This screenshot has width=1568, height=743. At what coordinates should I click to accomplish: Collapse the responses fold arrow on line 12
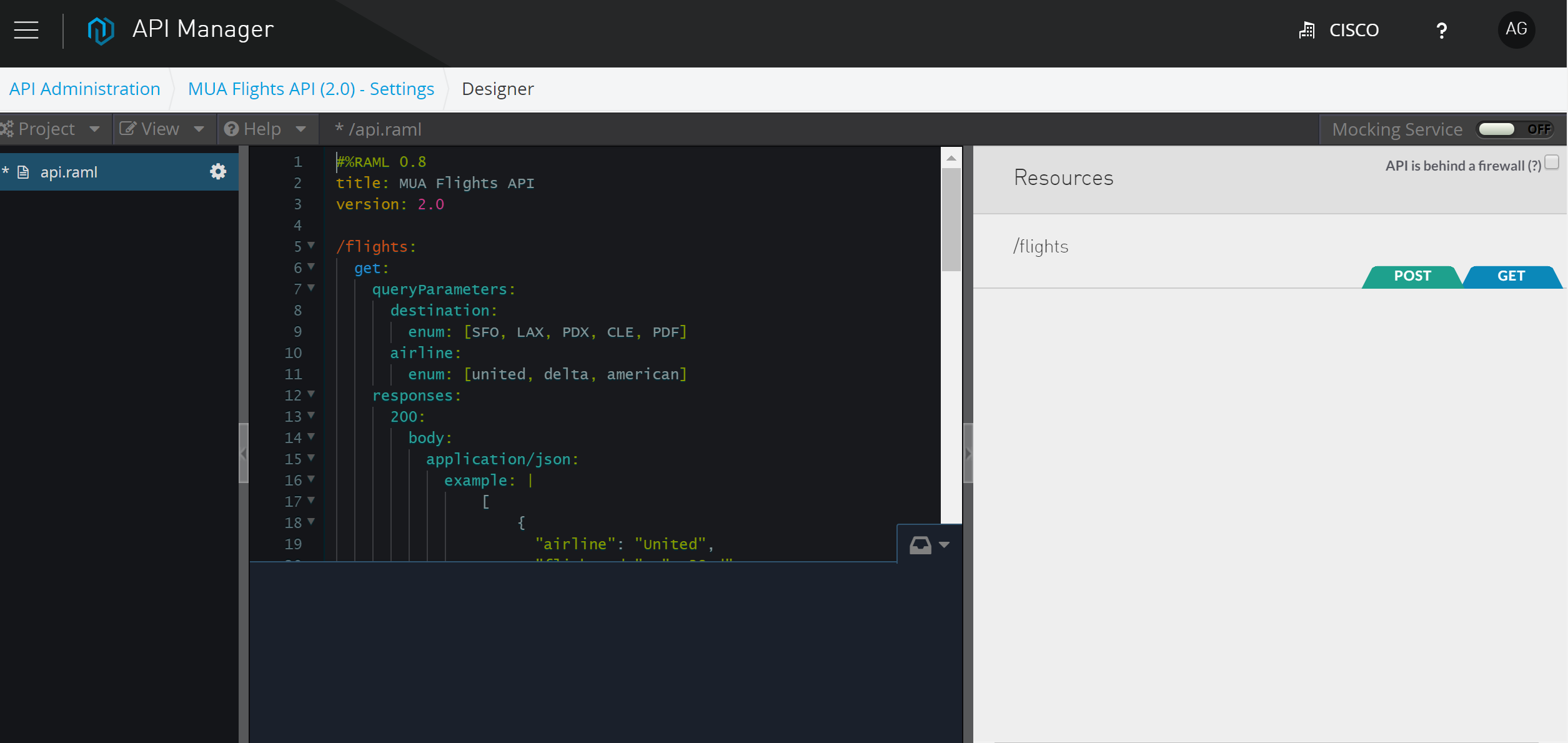click(x=311, y=394)
